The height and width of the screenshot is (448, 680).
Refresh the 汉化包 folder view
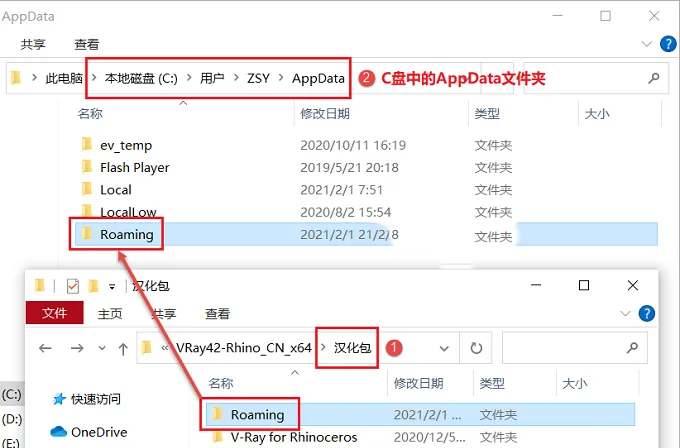(476, 348)
